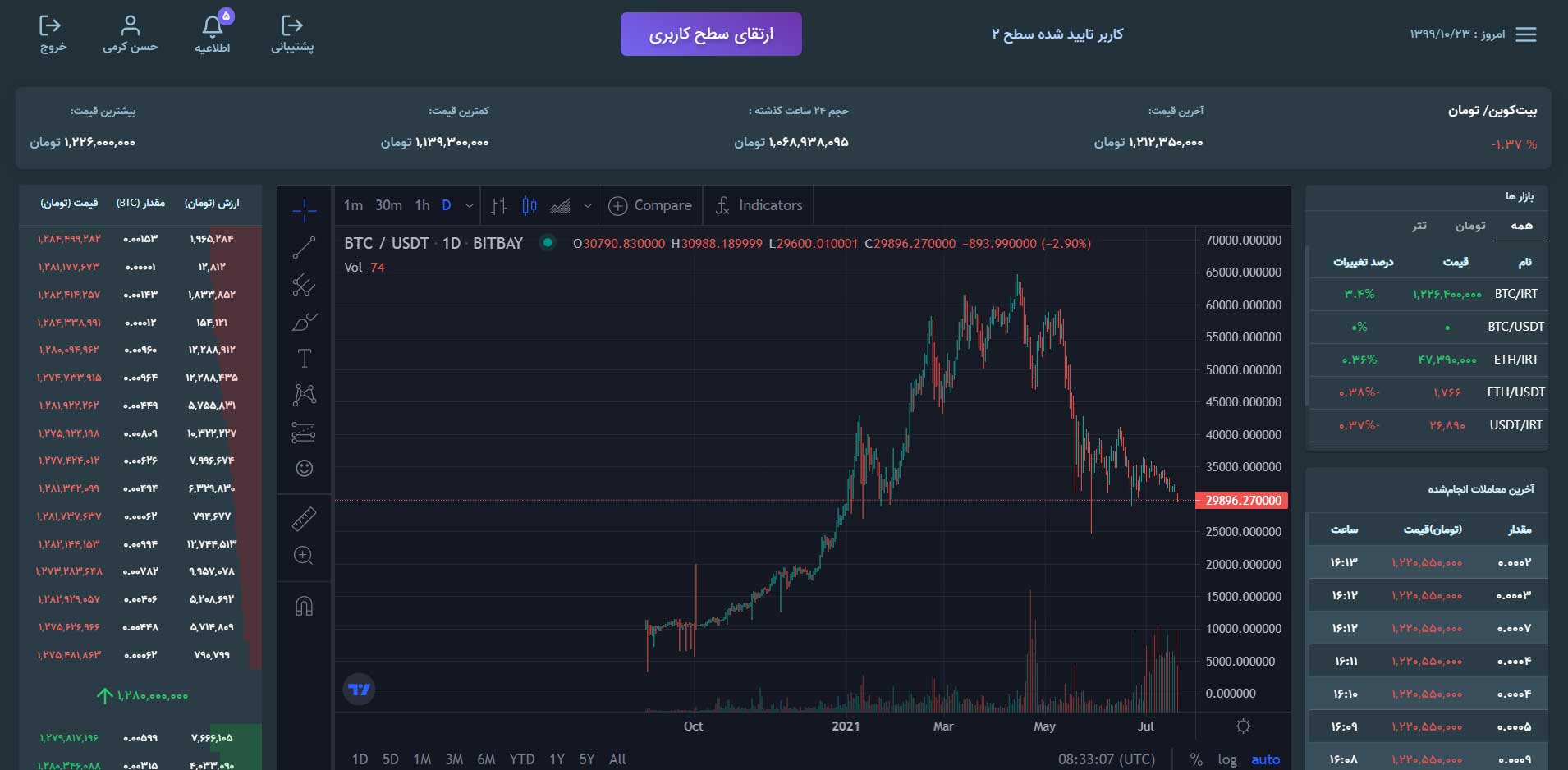Toggle log scale
The width and height of the screenshot is (1568, 770).
pyautogui.click(x=1227, y=759)
